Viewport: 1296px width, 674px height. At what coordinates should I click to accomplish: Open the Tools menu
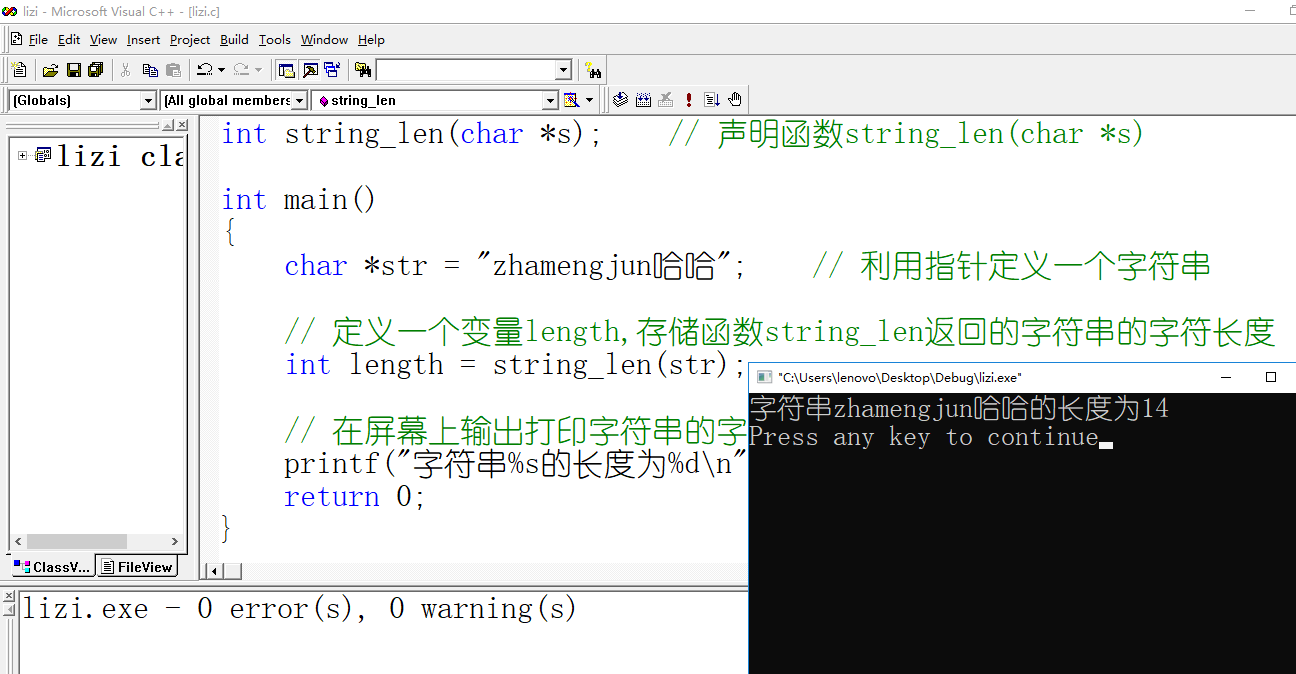click(x=274, y=40)
